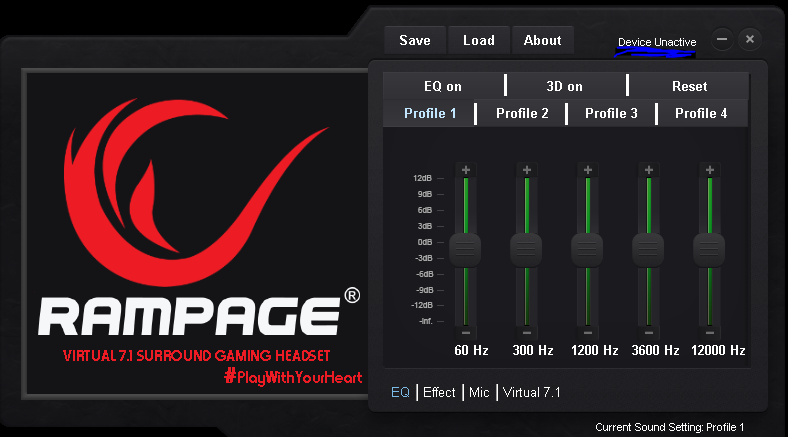
Task: Click the plus icon above 1200 Hz slider
Action: click(588, 170)
